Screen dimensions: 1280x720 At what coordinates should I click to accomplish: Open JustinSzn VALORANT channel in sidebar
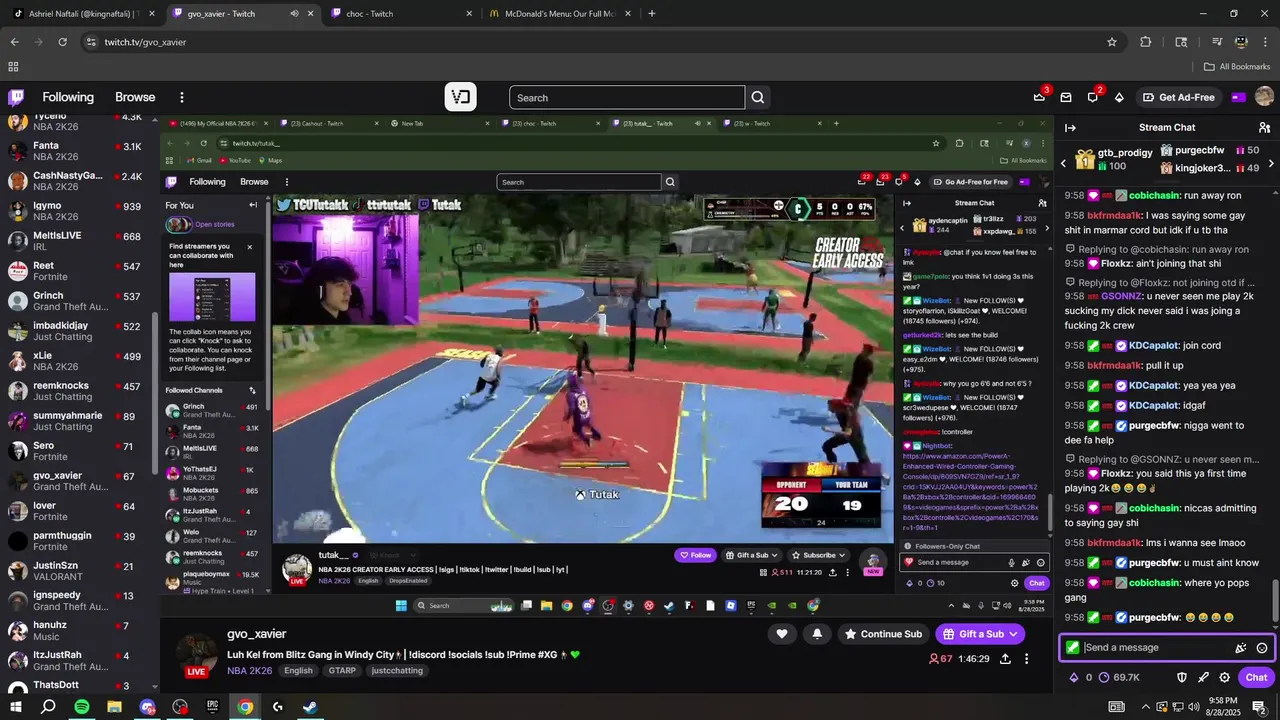(x=77, y=571)
